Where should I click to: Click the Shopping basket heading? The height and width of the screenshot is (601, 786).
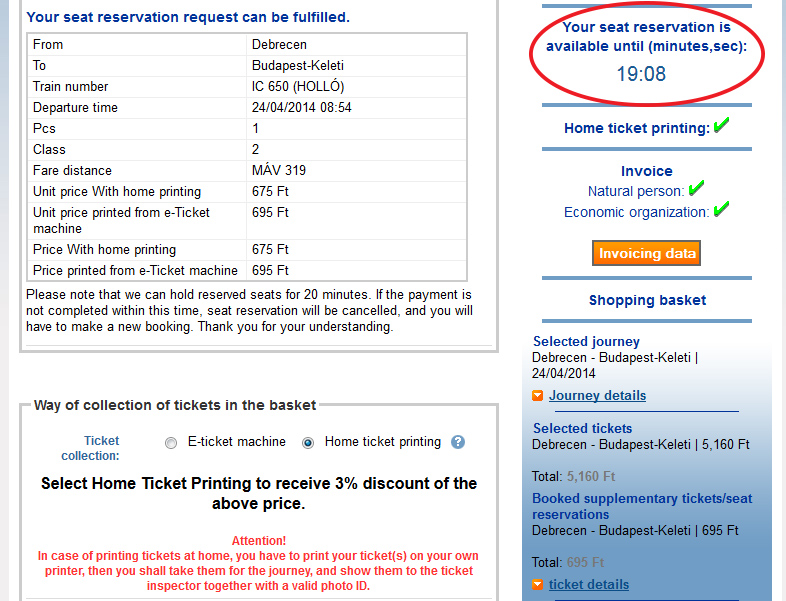pos(647,300)
